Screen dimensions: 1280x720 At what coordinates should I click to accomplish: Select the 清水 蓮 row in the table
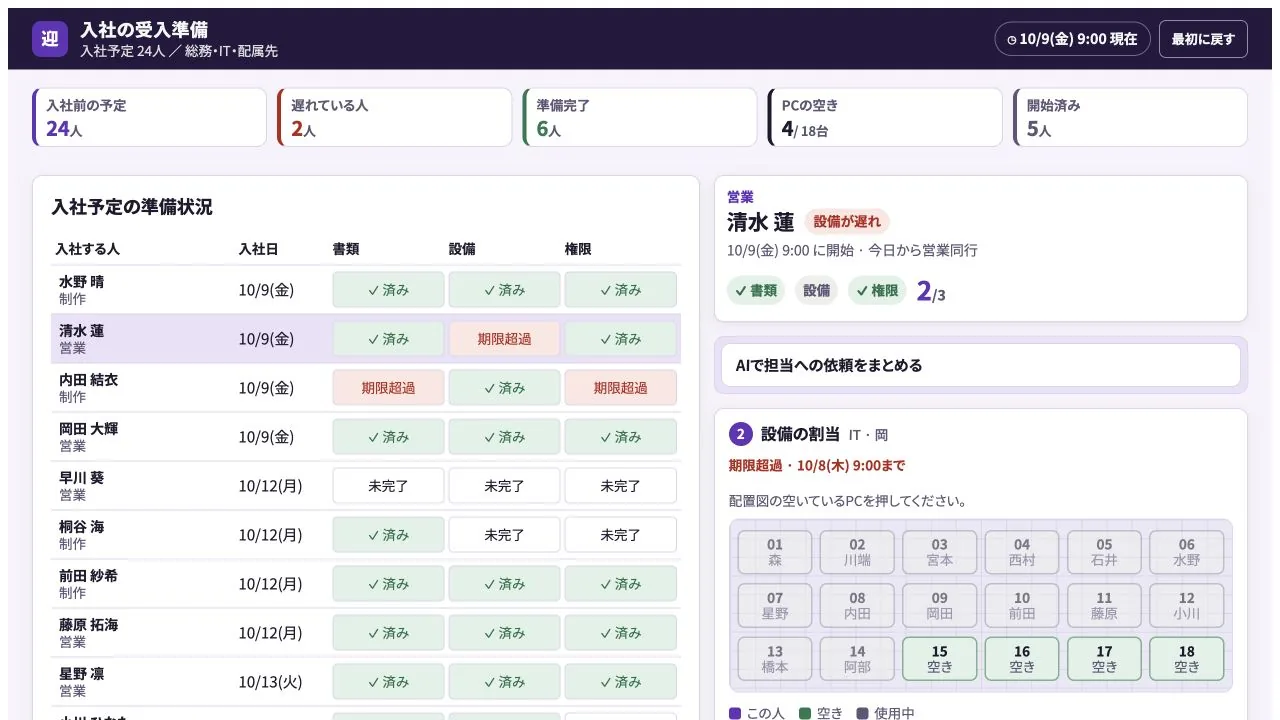366,339
